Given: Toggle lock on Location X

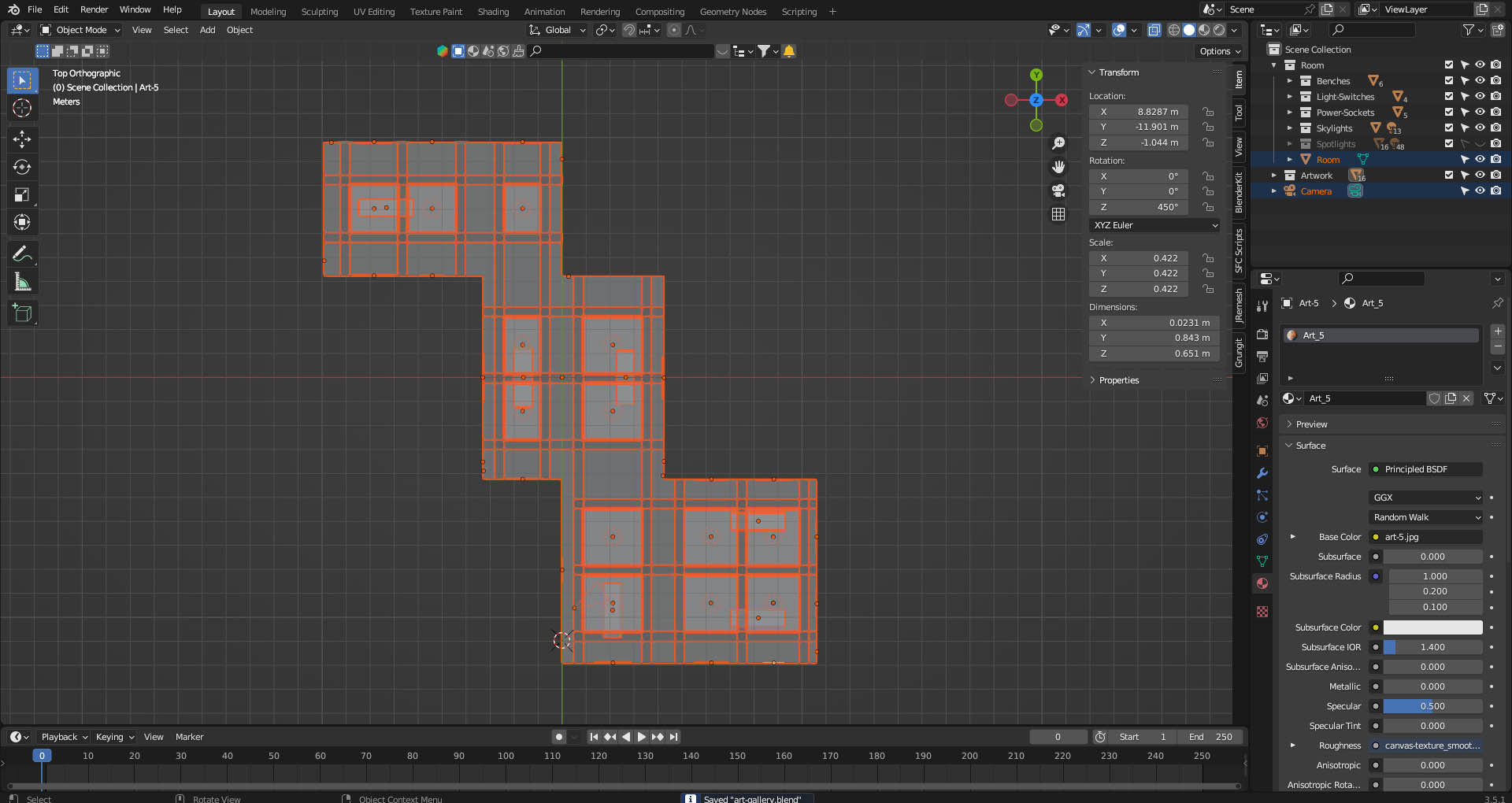Looking at the screenshot, I should tap(1208, 112).
